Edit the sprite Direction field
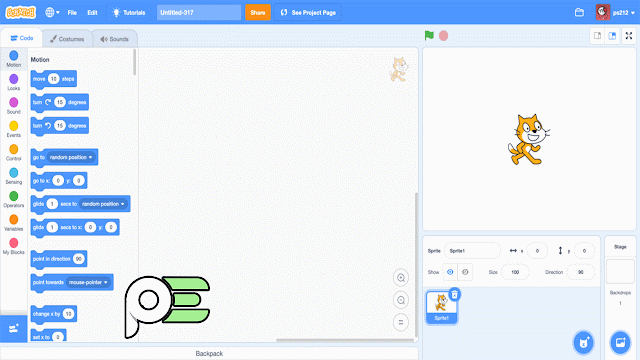The height and width of the screenshot is (360, 640). point(580,272)
